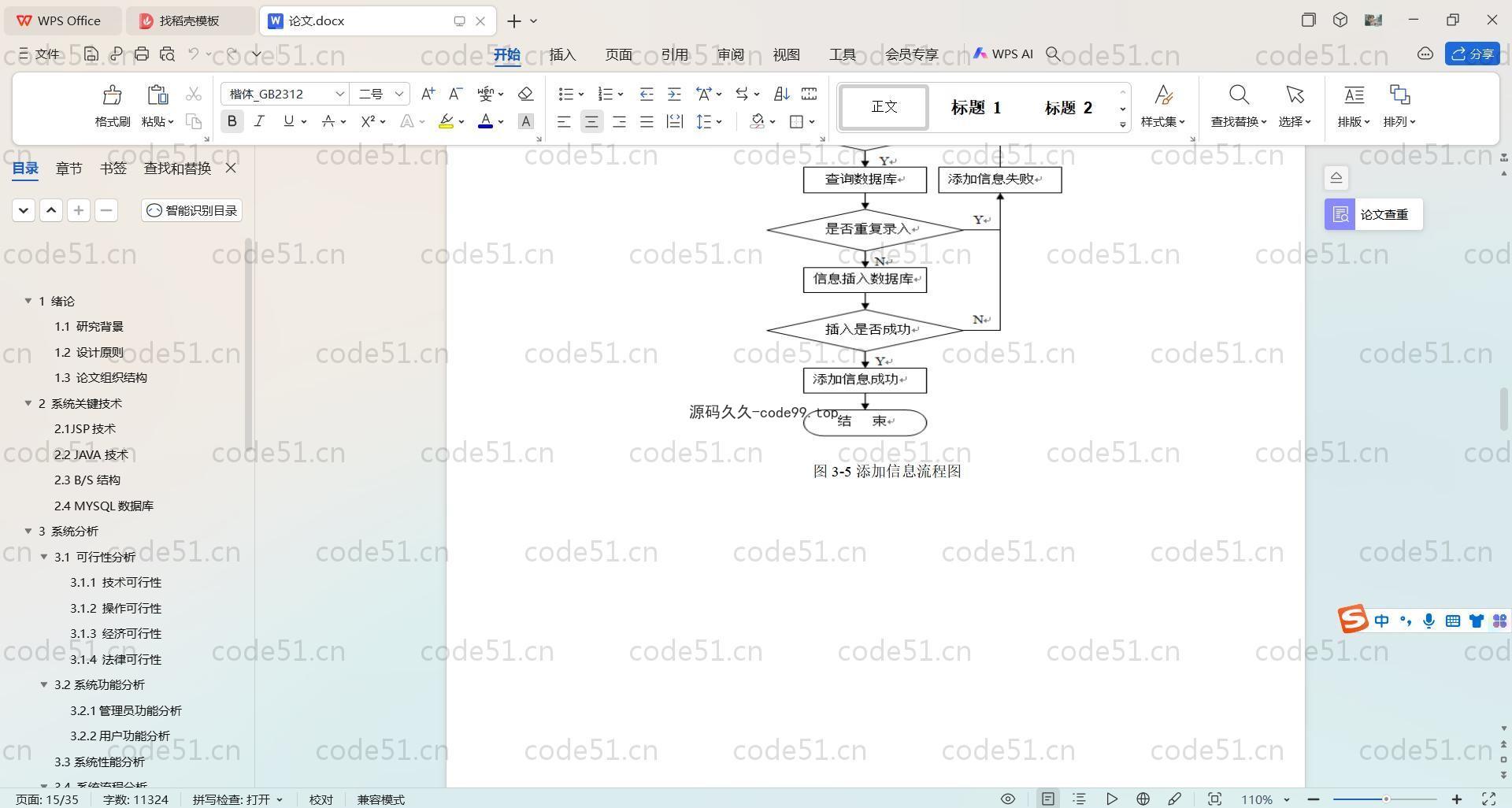Collapse the 3.1 可行性分析 outline node
Image resolution: width=1512 pixels, height=808 pixels.
point(44,557)
